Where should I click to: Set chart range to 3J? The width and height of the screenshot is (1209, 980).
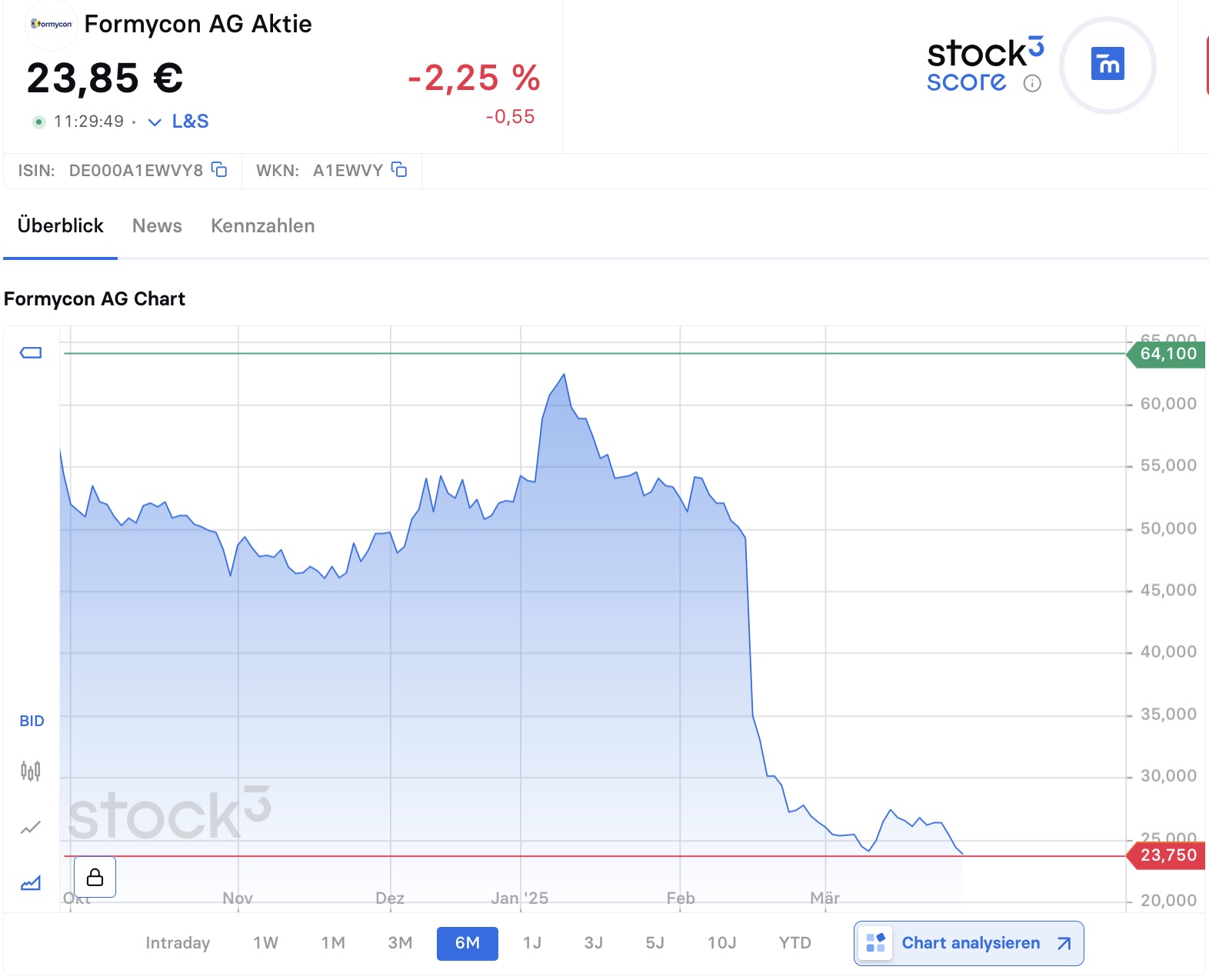593,943
